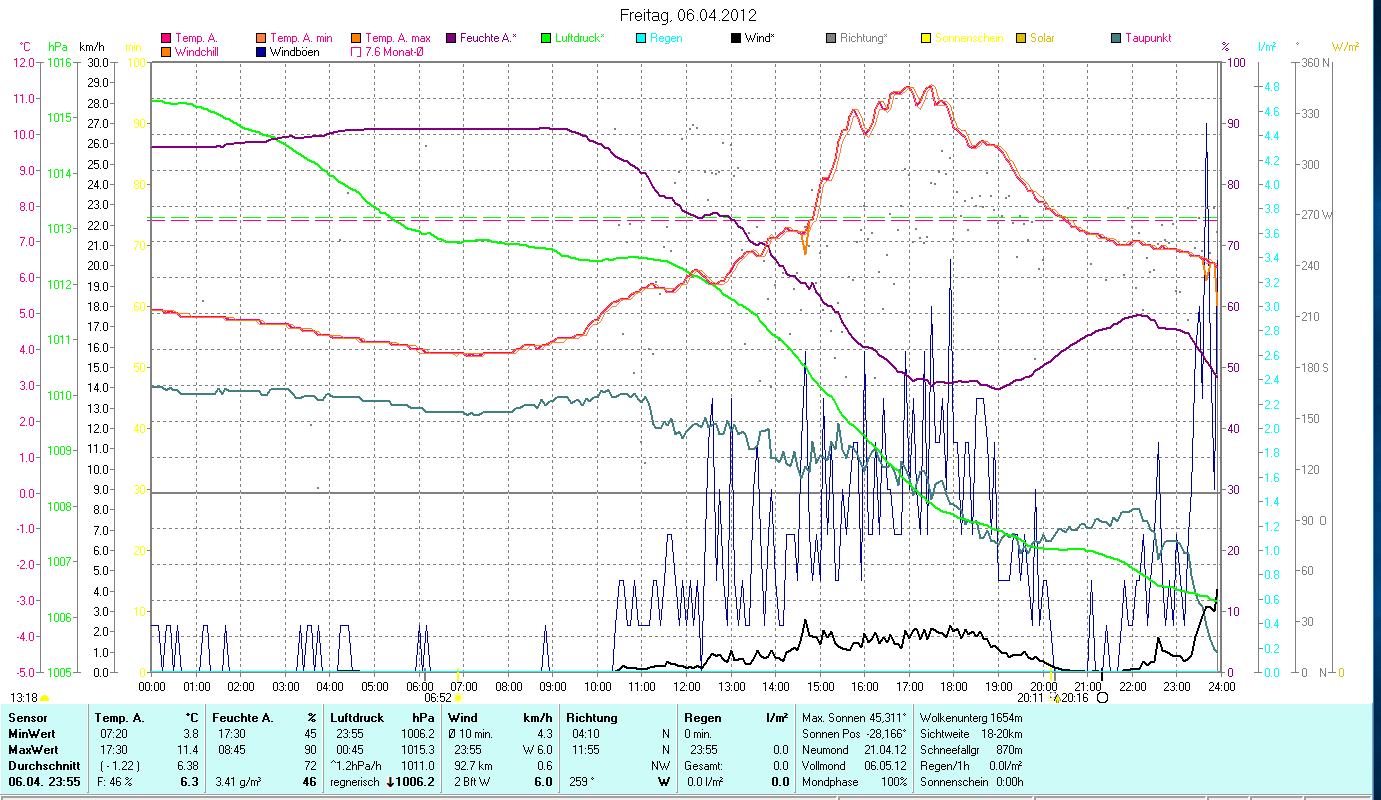Click the 2 Bft W wind value
Image resolution: width=1381 pixels, height=800 pixels.
click(470, 782)
